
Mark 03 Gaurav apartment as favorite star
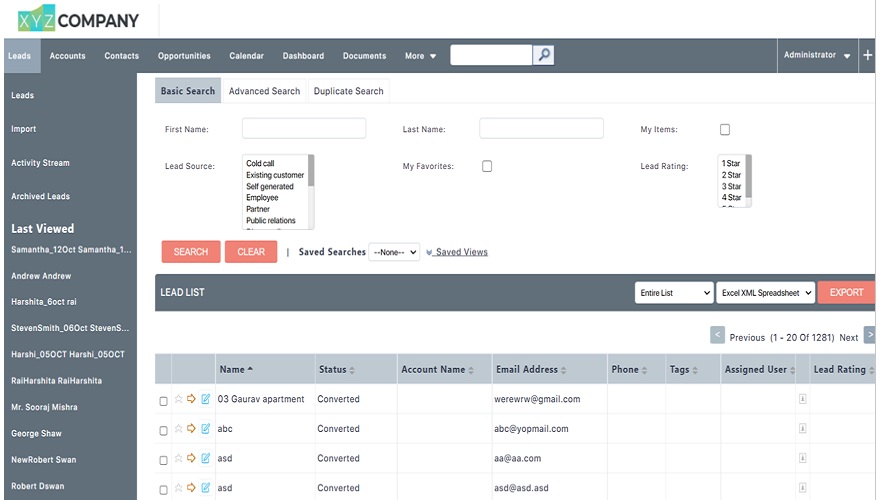[x=178, y=399]
